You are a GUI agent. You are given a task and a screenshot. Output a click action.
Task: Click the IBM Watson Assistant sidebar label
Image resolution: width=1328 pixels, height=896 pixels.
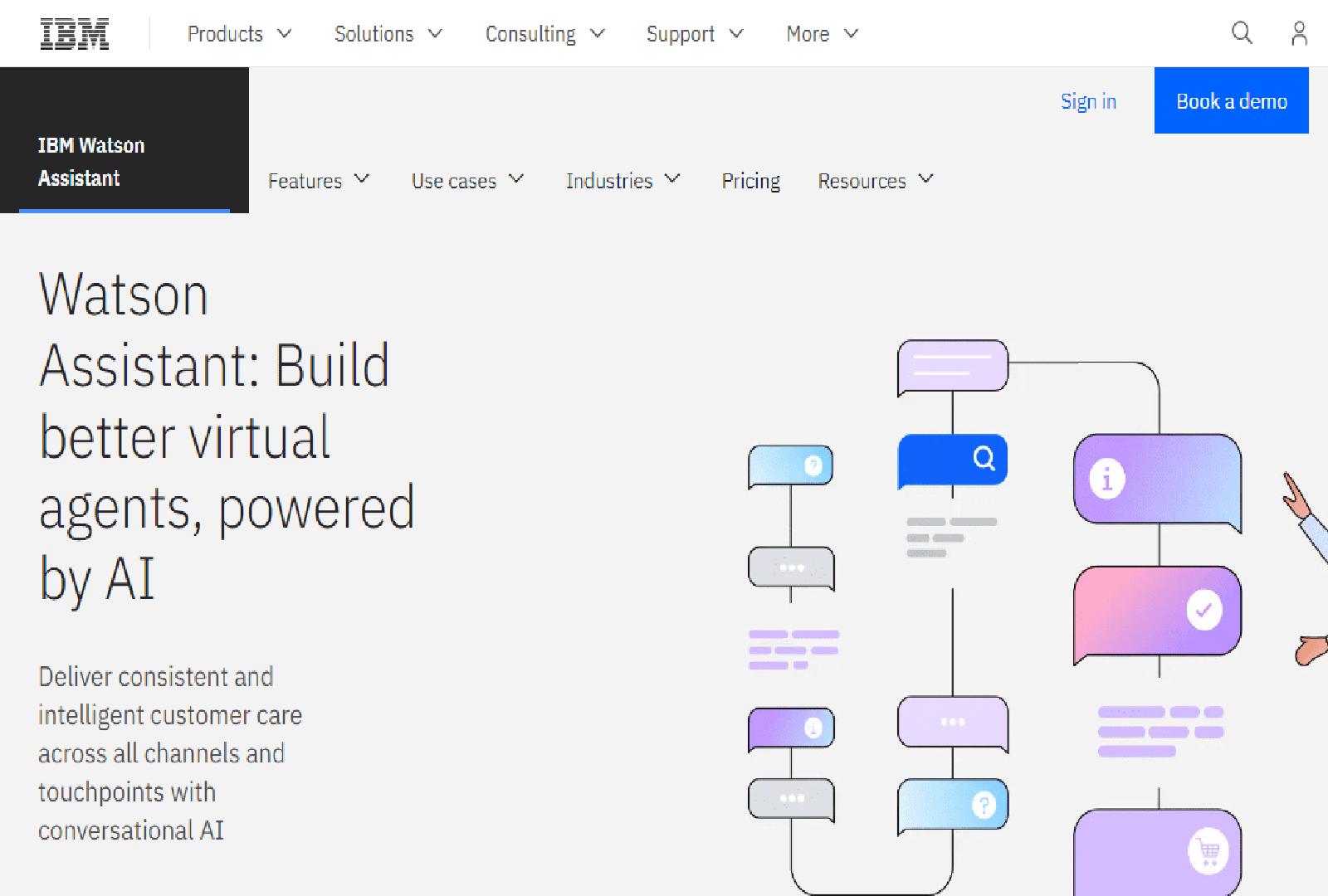90,162
